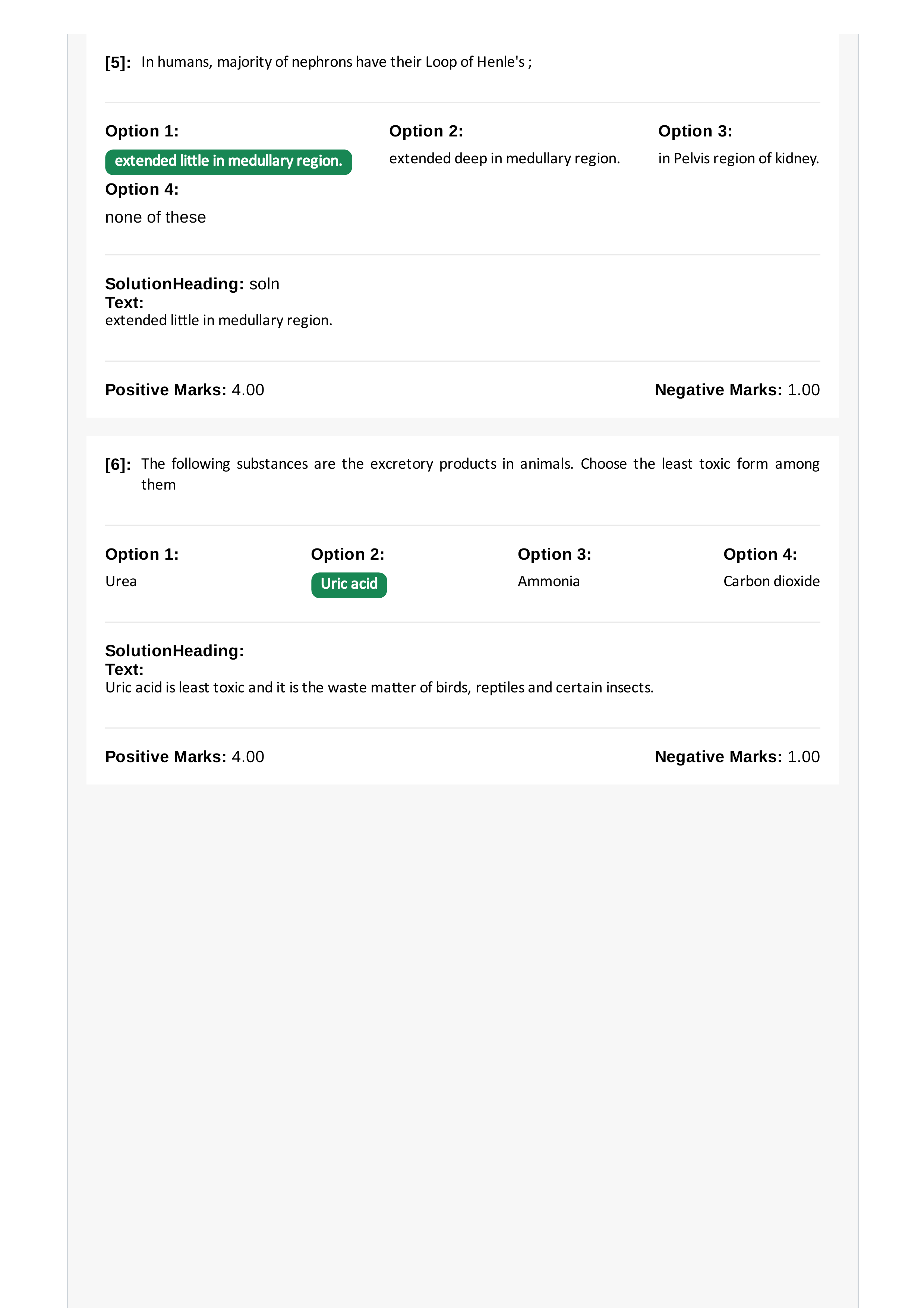Click 'Negative Marks: 1.00' under question 5
This screenshot has height=1308, width=924.
(x=737, y=390)
